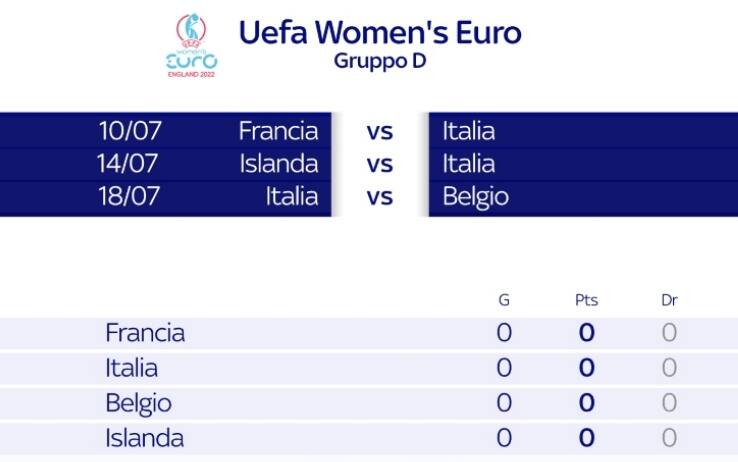Sort by the "Pts" column header
The height and width of the screenshot is (462, 738).
(586, 300)
